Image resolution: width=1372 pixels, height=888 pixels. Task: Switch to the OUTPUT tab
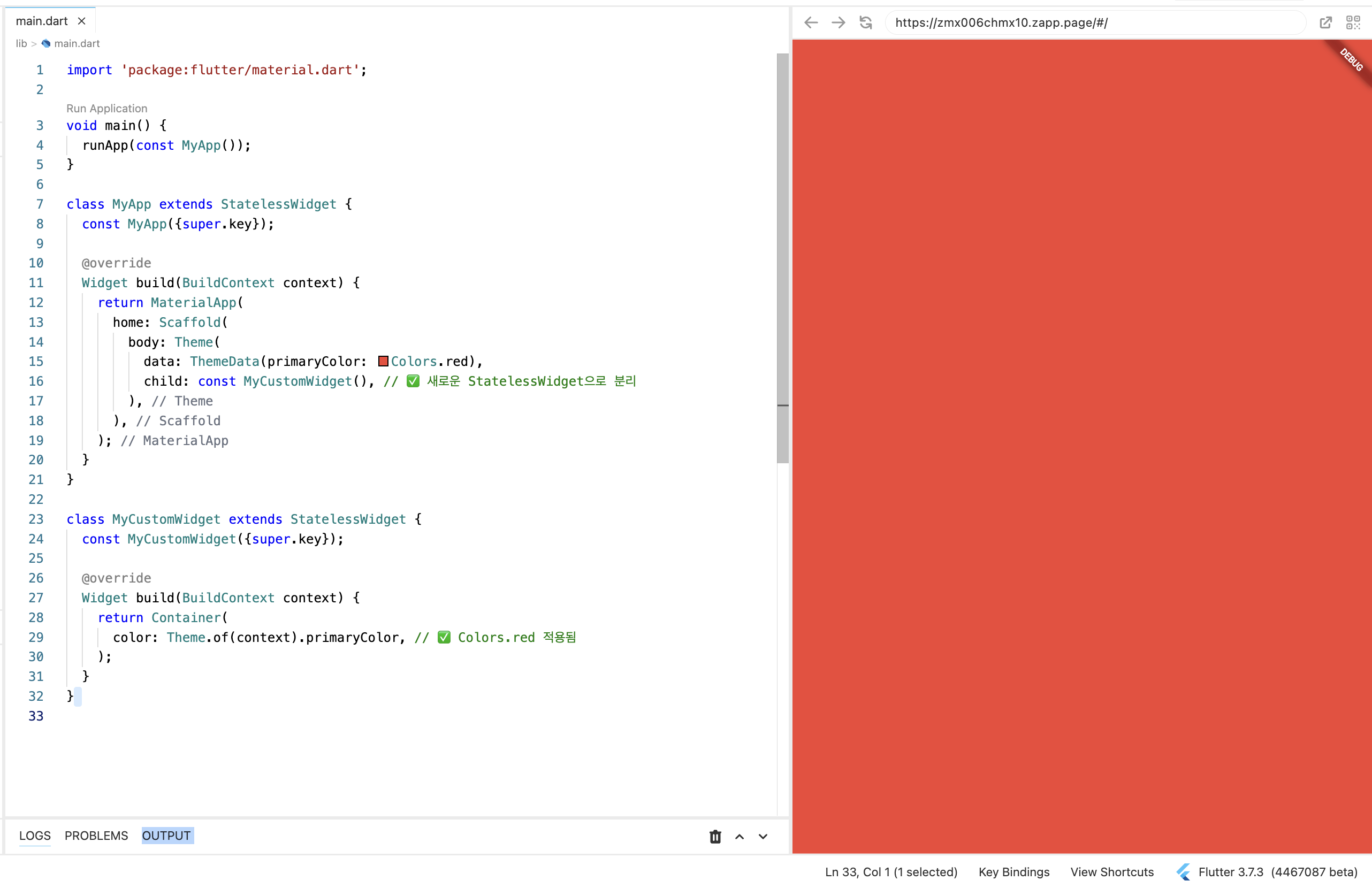167,836
